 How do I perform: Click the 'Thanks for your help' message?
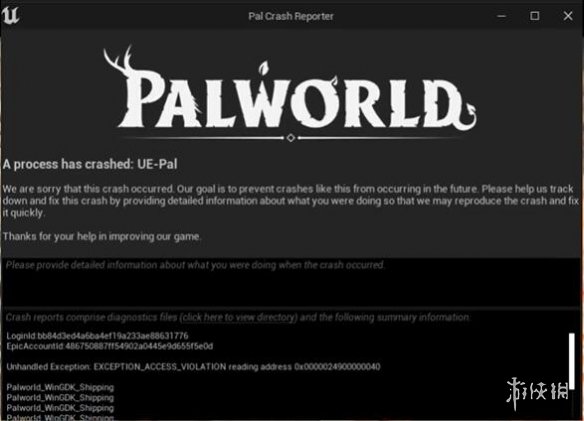pos(102,237)
